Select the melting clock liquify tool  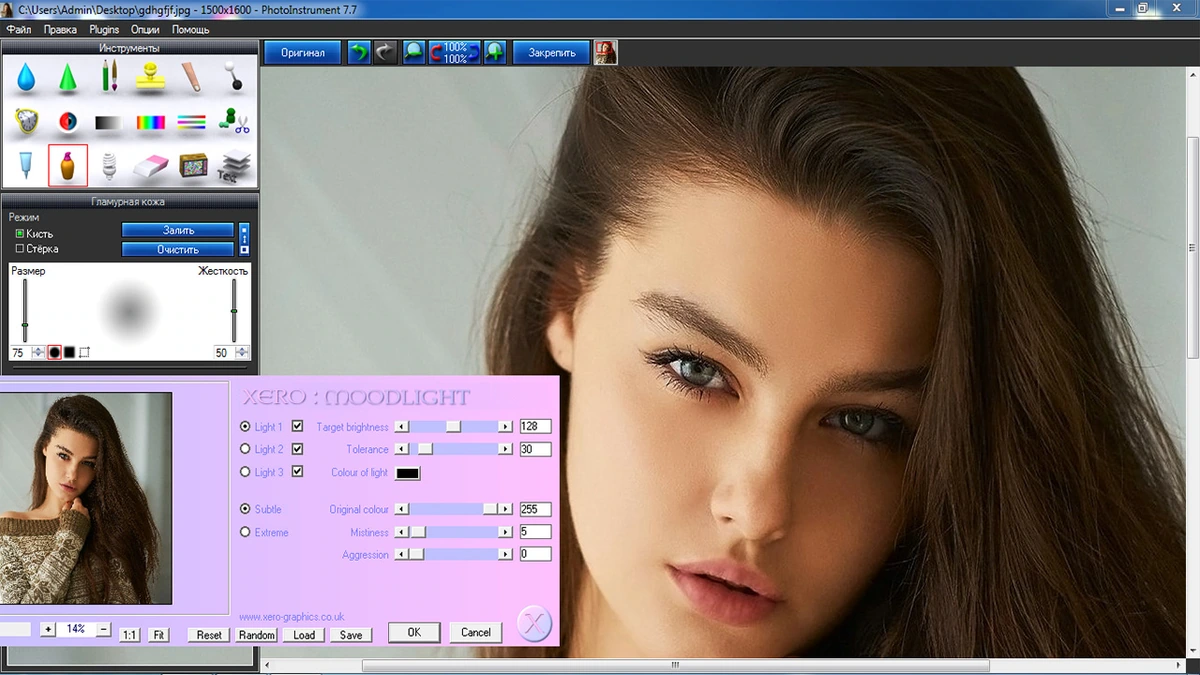point(27,122)
